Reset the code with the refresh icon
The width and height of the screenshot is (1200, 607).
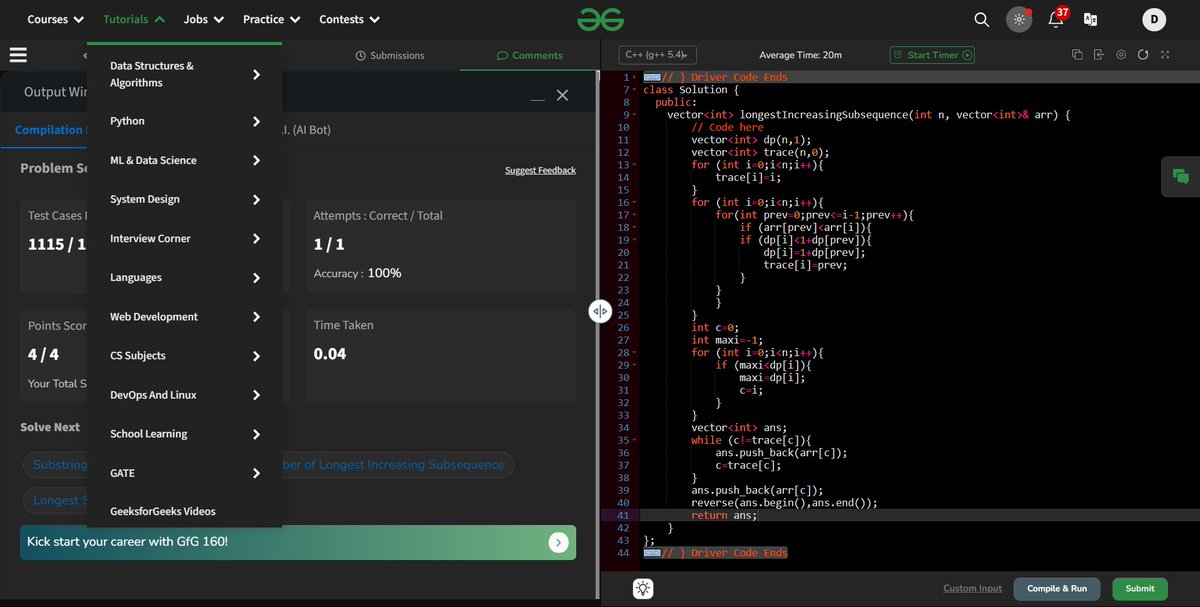(x=1143, y=56)
